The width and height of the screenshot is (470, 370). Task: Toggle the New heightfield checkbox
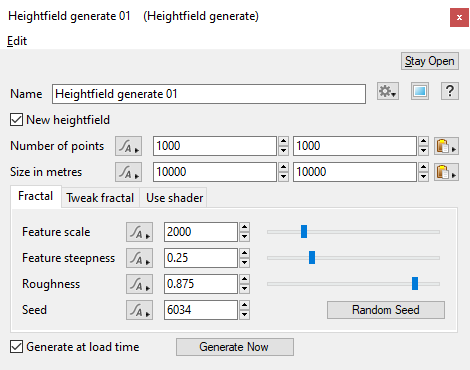coord(16,120)
